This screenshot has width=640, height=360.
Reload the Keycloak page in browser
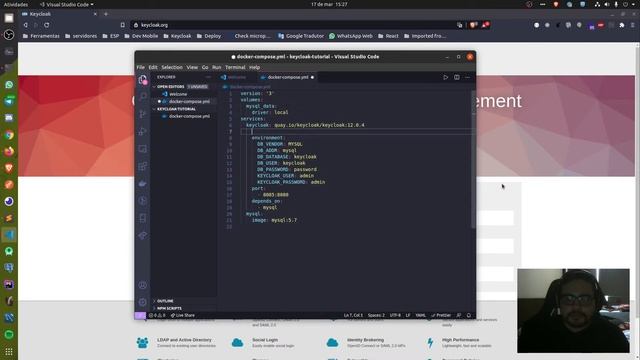coord(47,25)
